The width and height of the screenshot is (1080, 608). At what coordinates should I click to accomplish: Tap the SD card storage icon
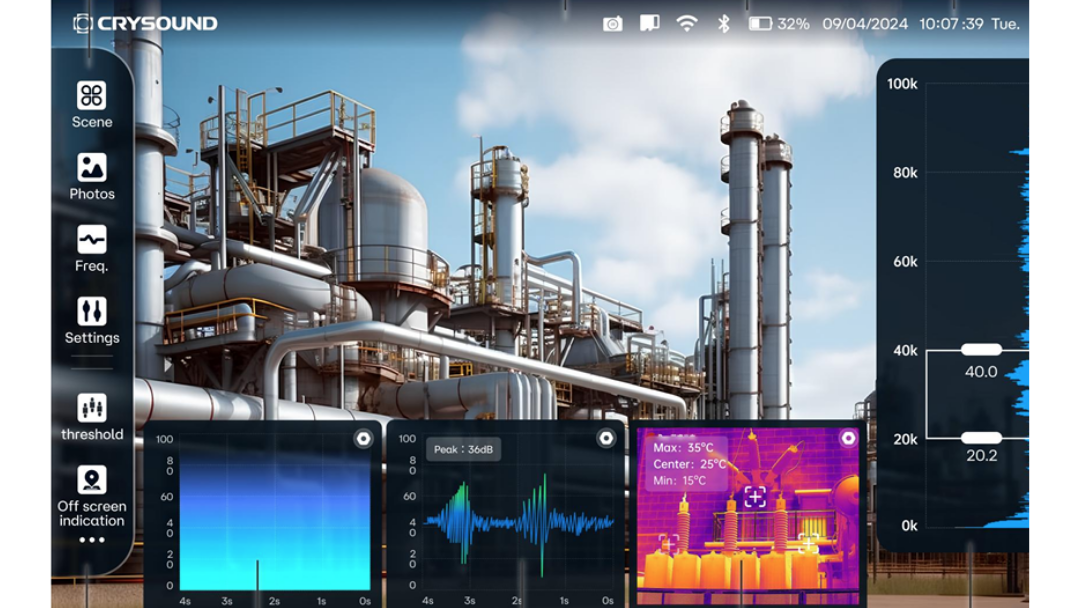click(x=650, y=23)
